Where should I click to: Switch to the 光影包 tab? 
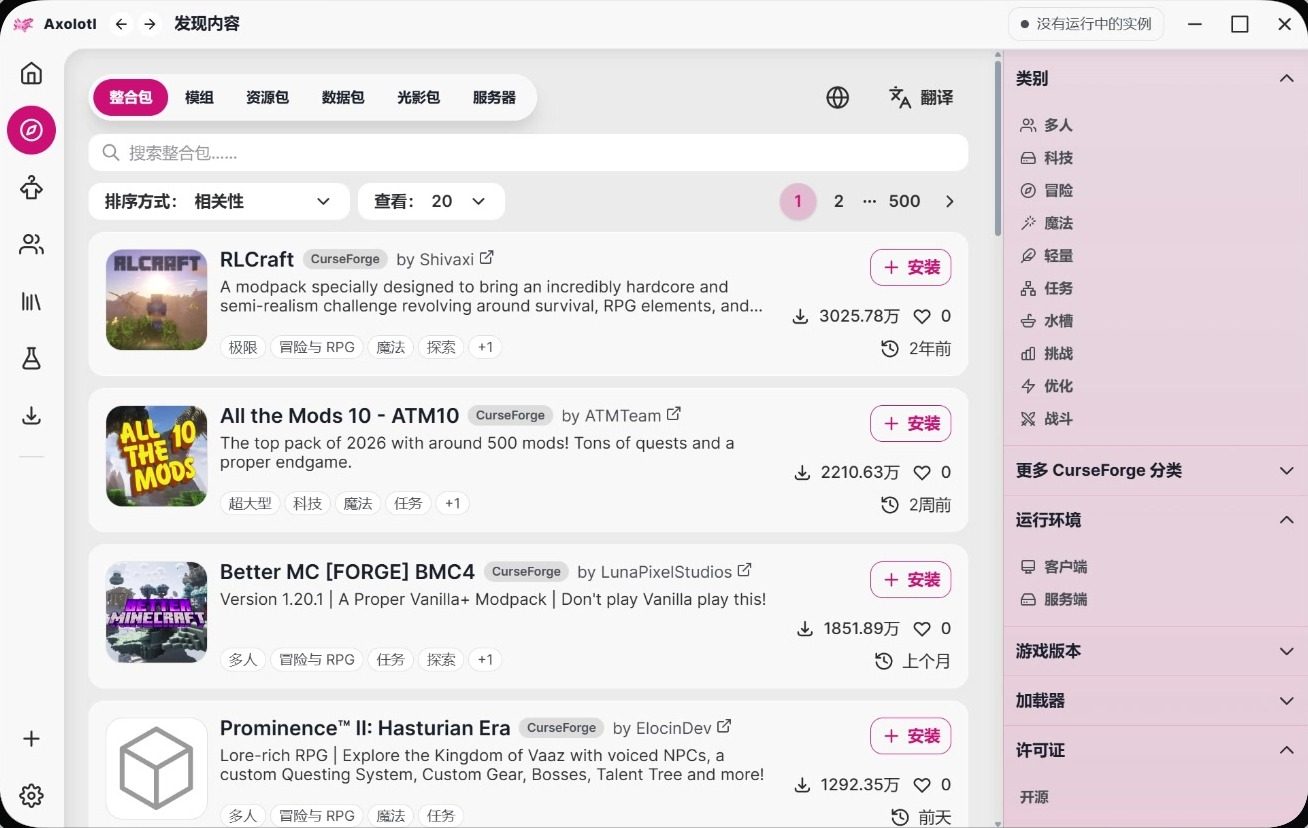coord(418,98)
